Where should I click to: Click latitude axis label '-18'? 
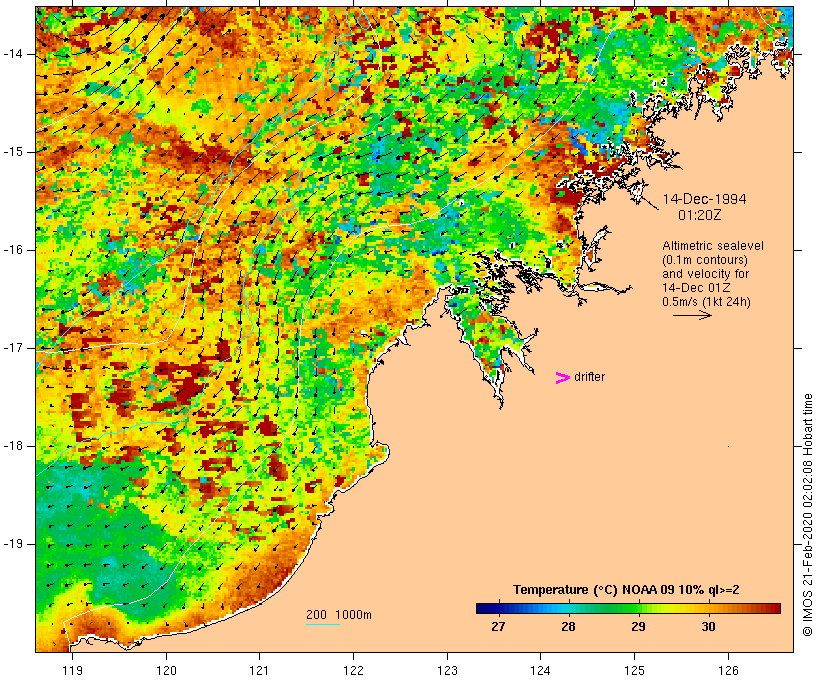(x=12, y=446)
